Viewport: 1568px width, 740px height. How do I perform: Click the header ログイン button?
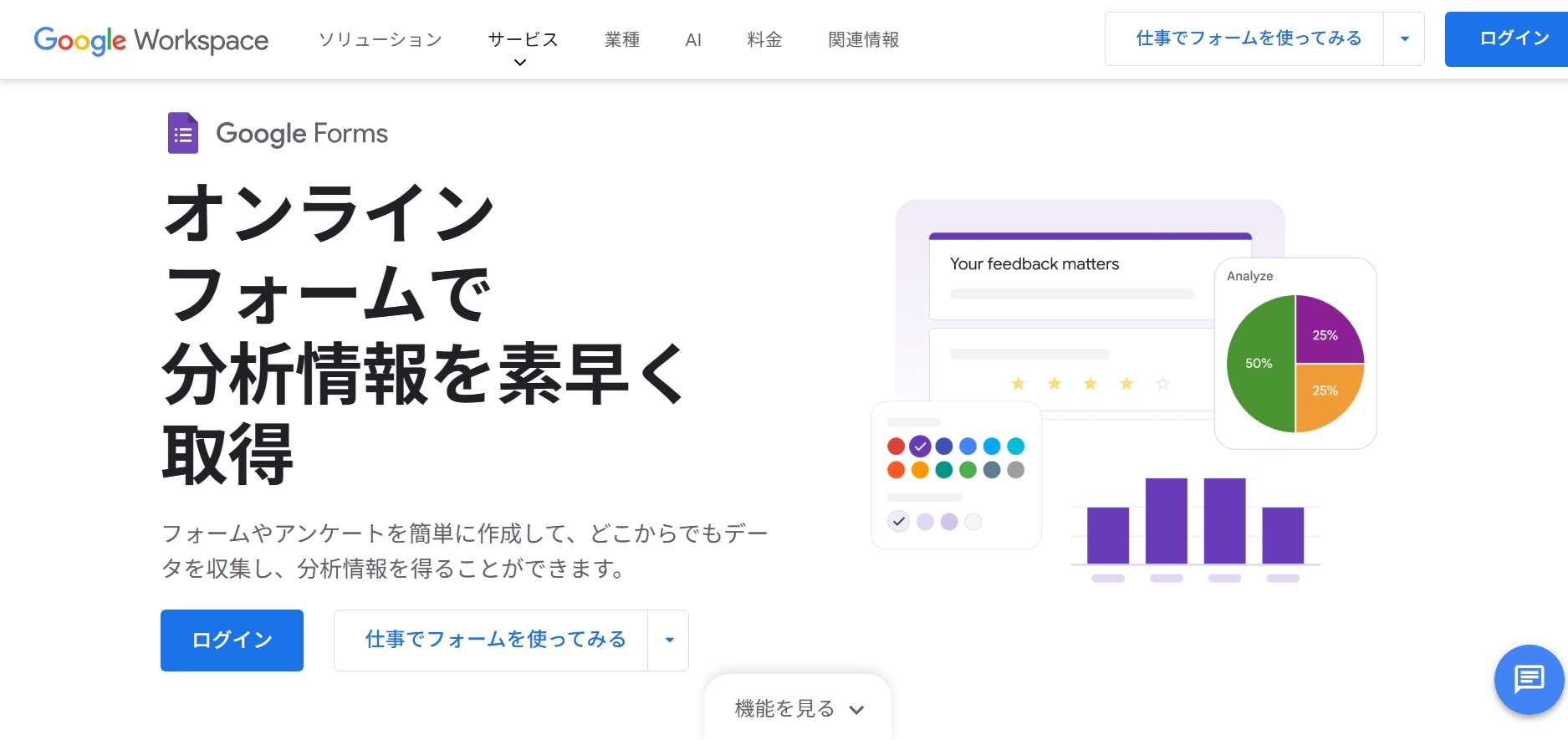(1506, 39)
